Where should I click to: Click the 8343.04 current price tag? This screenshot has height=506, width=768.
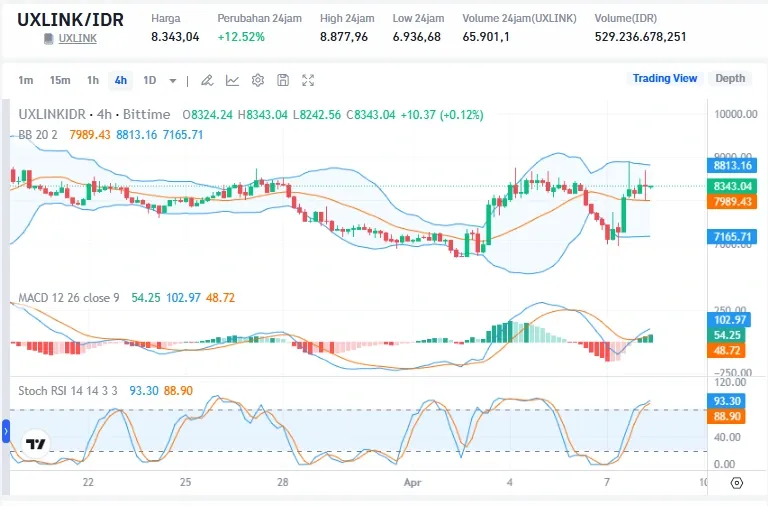732,186
